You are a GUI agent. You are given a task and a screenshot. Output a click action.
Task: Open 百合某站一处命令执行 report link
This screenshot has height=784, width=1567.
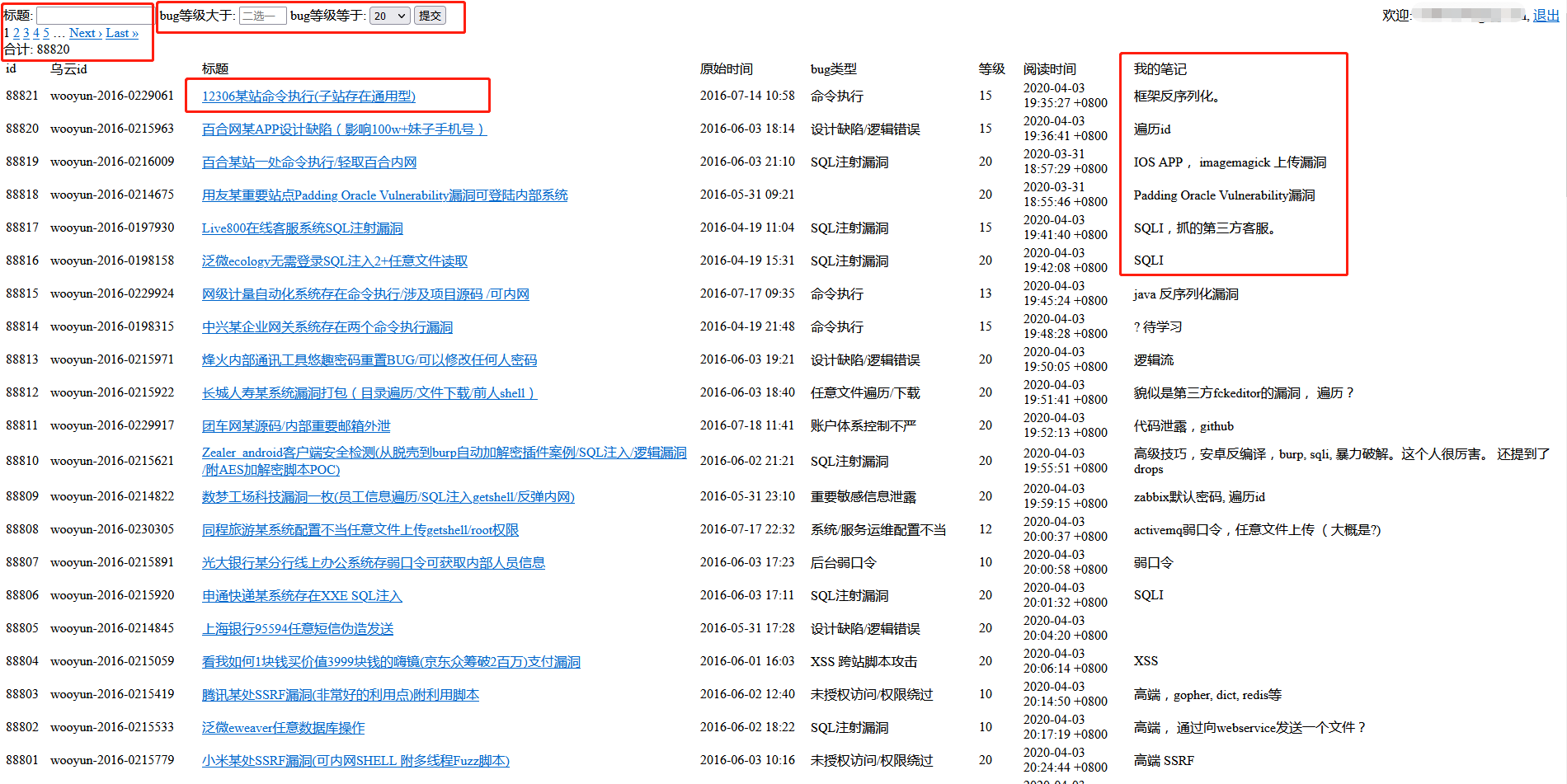point(309,162)
